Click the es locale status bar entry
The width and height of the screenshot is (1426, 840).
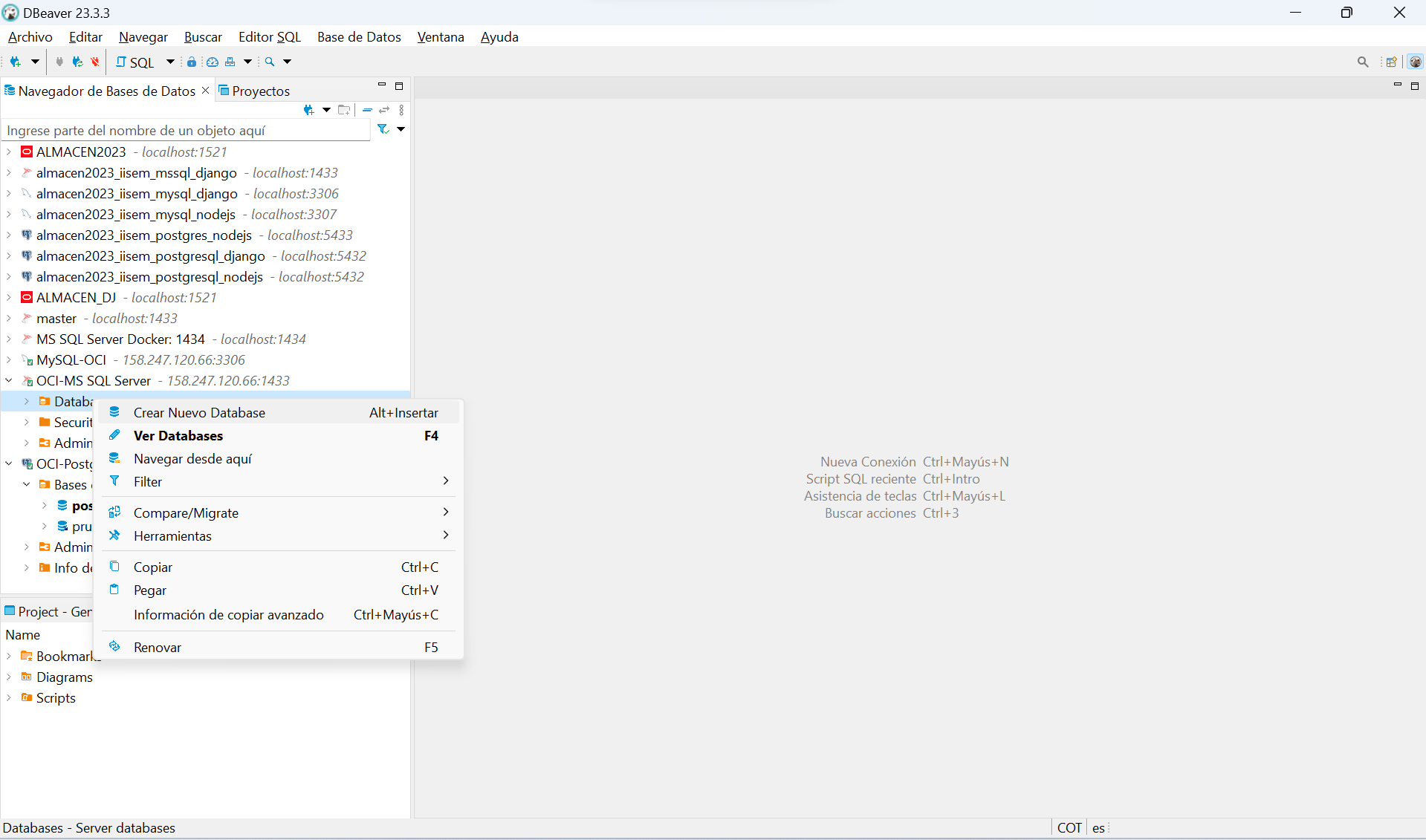click(1098, 827)
